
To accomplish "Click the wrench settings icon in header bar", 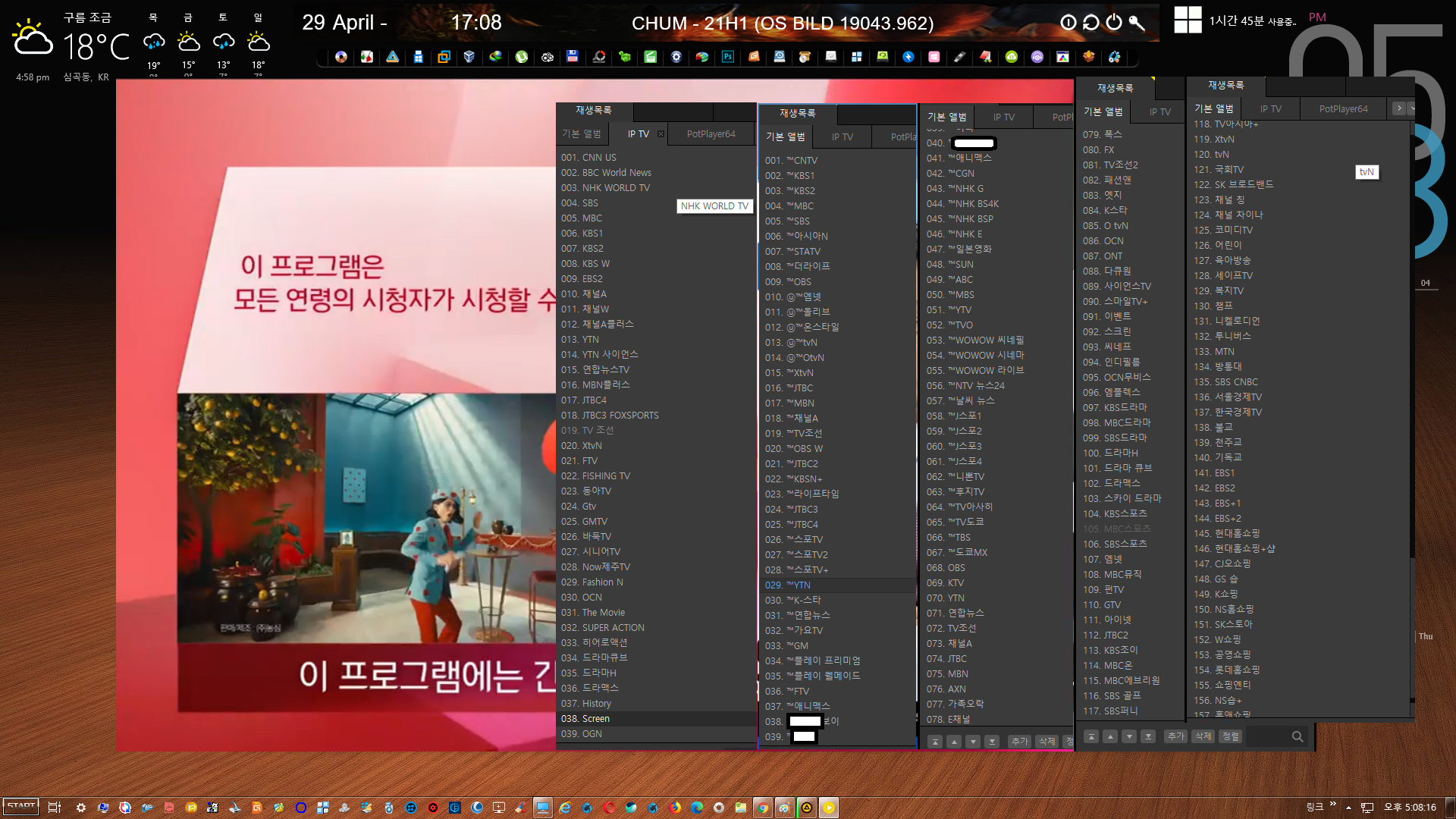I will pyautogui.click(x=1137, y=23).
